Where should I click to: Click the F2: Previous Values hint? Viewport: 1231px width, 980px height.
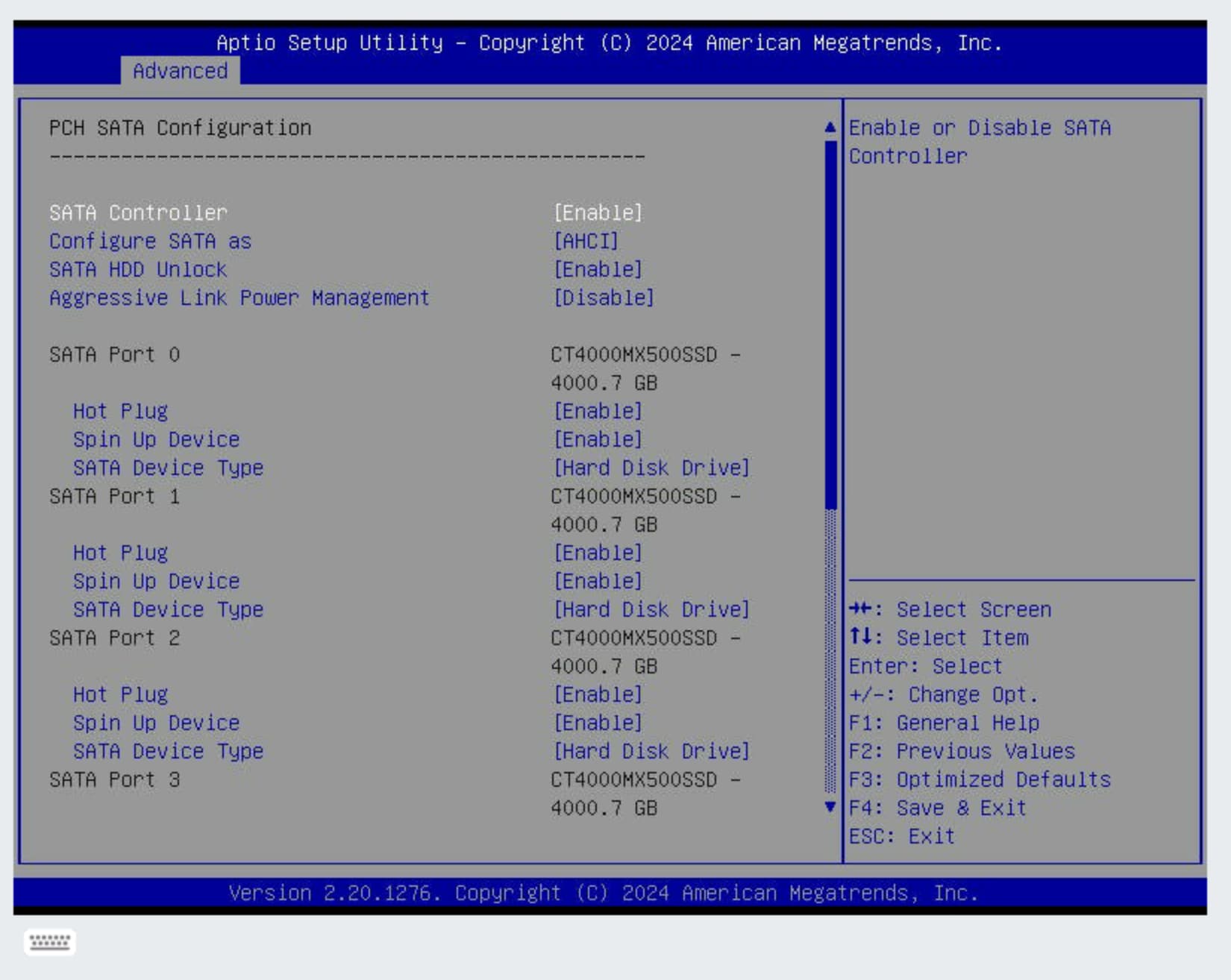(x=962, y=751)
